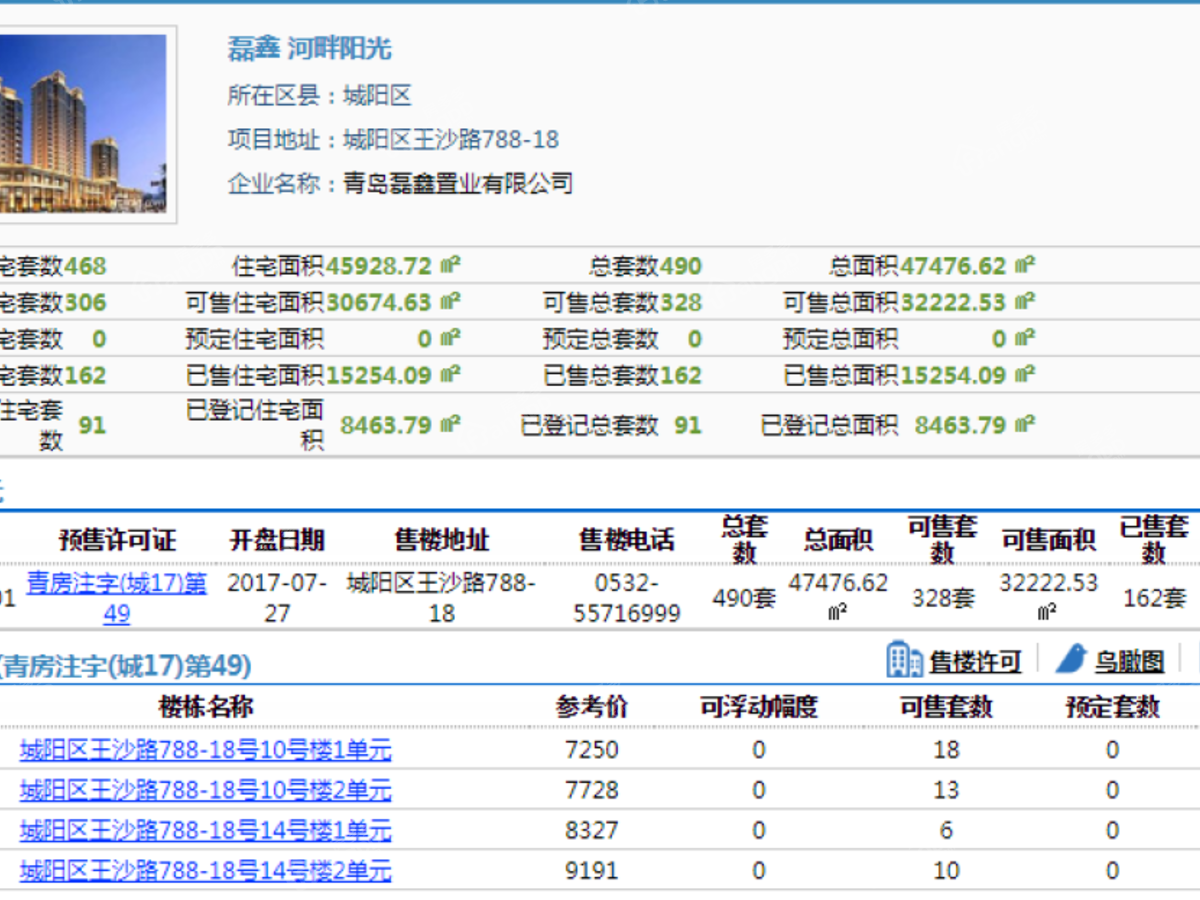1200x900 pixels.
Task: Click sellable units 6 for 14号楼1单元
Action: (x=946, y=831)
